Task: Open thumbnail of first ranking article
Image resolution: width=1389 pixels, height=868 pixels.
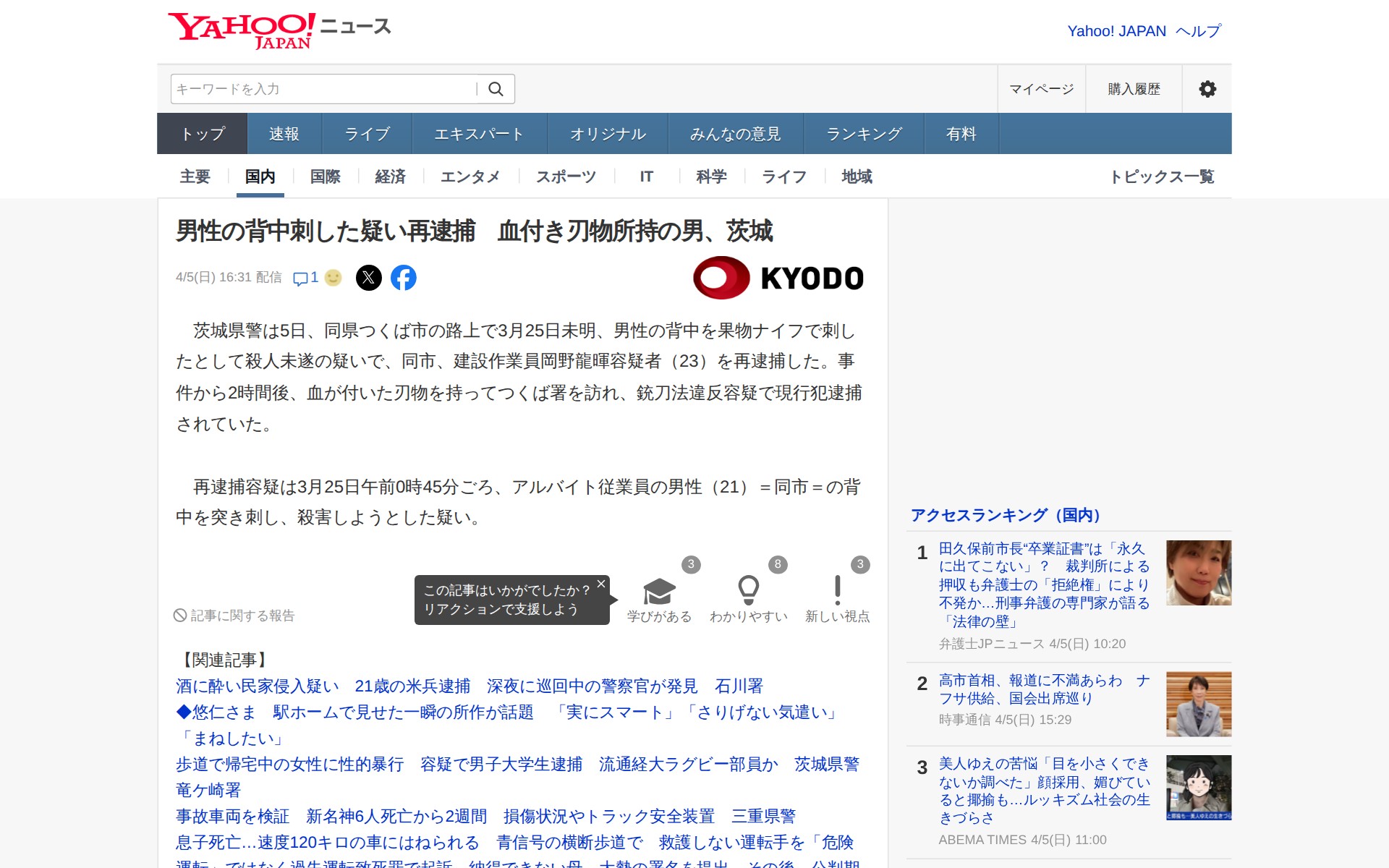Action: click(1198, 573)
